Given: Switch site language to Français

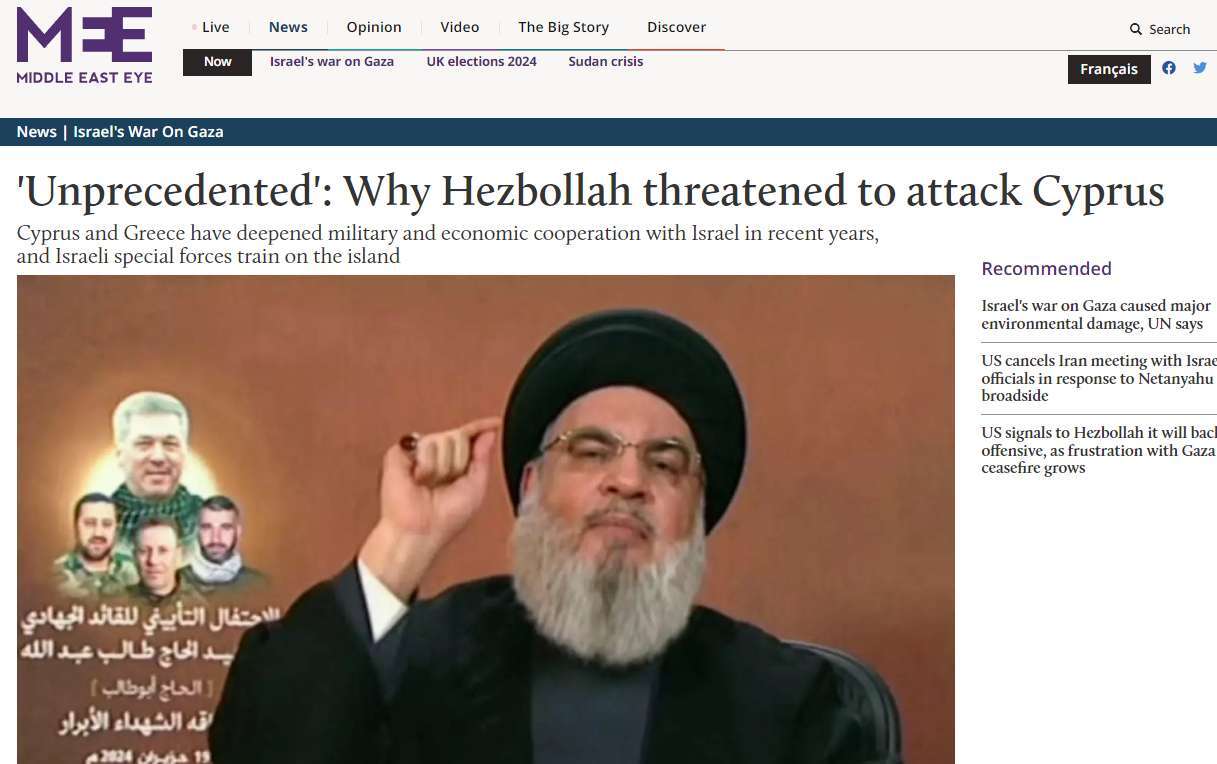Looking at the screenshot, I should pos(1109,69).
